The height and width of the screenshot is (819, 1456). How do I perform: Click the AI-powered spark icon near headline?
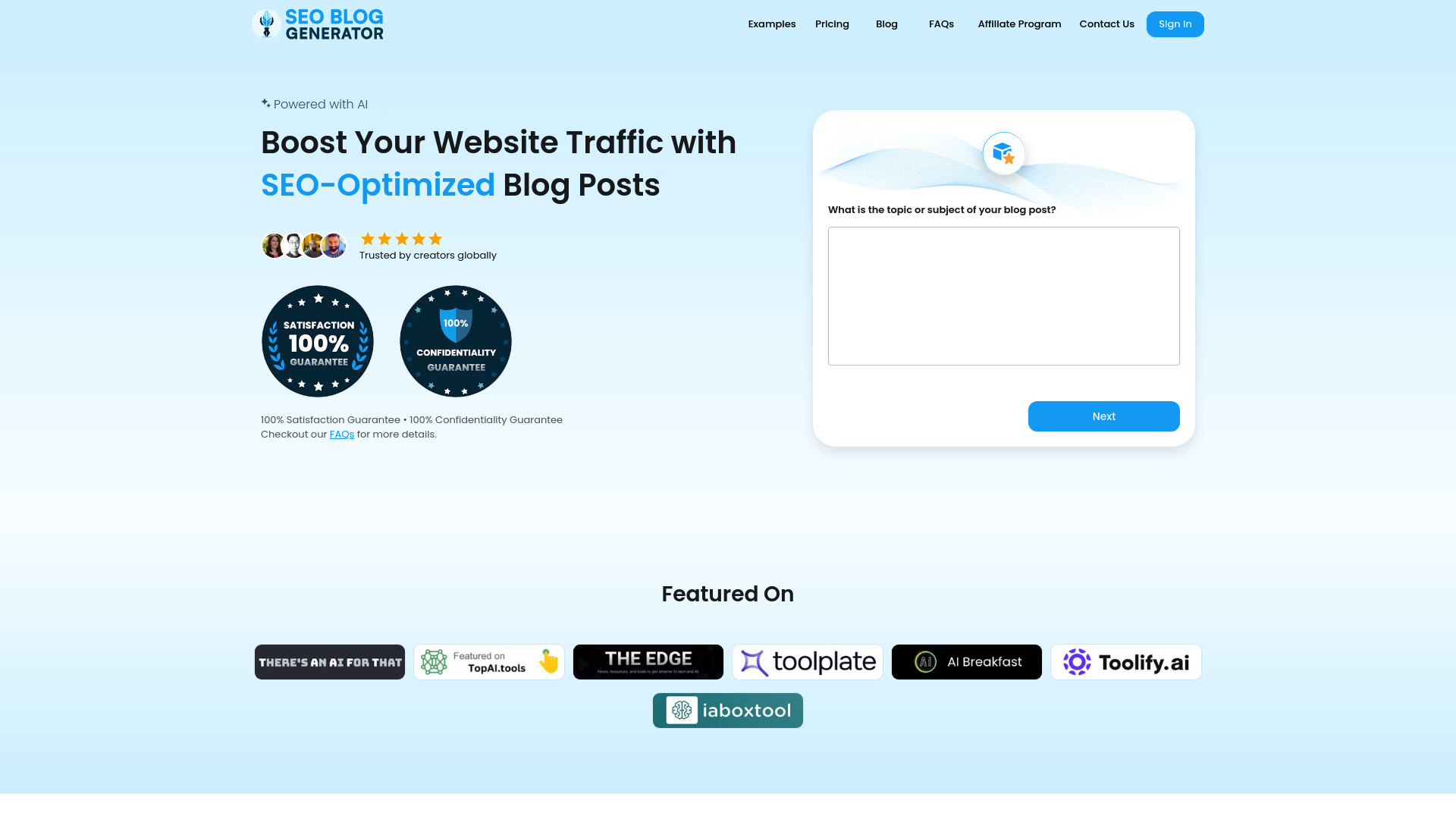pos(265,103)
